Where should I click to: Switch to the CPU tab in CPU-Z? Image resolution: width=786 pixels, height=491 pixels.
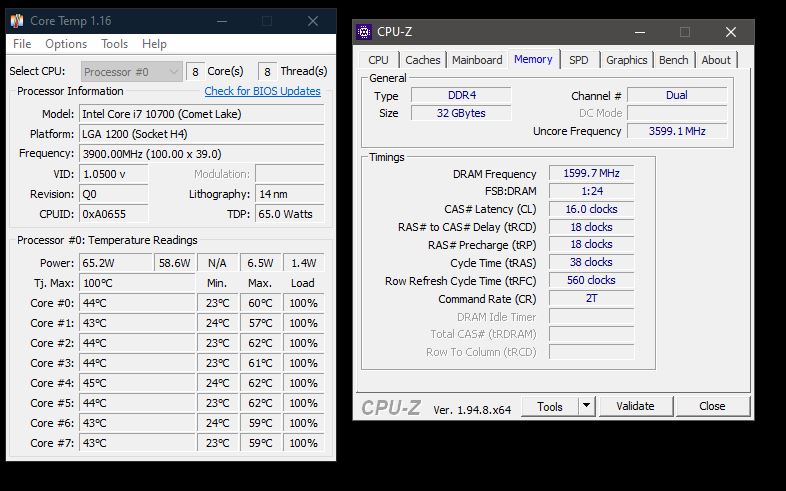coord(379,60)
